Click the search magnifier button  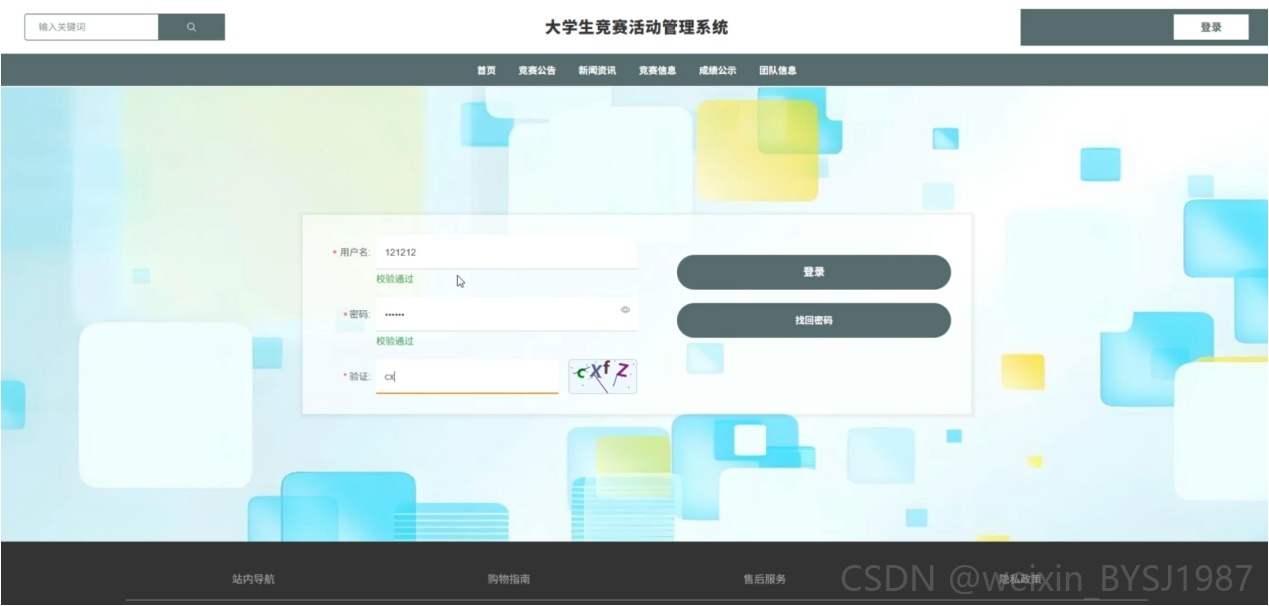click(191, 27)
